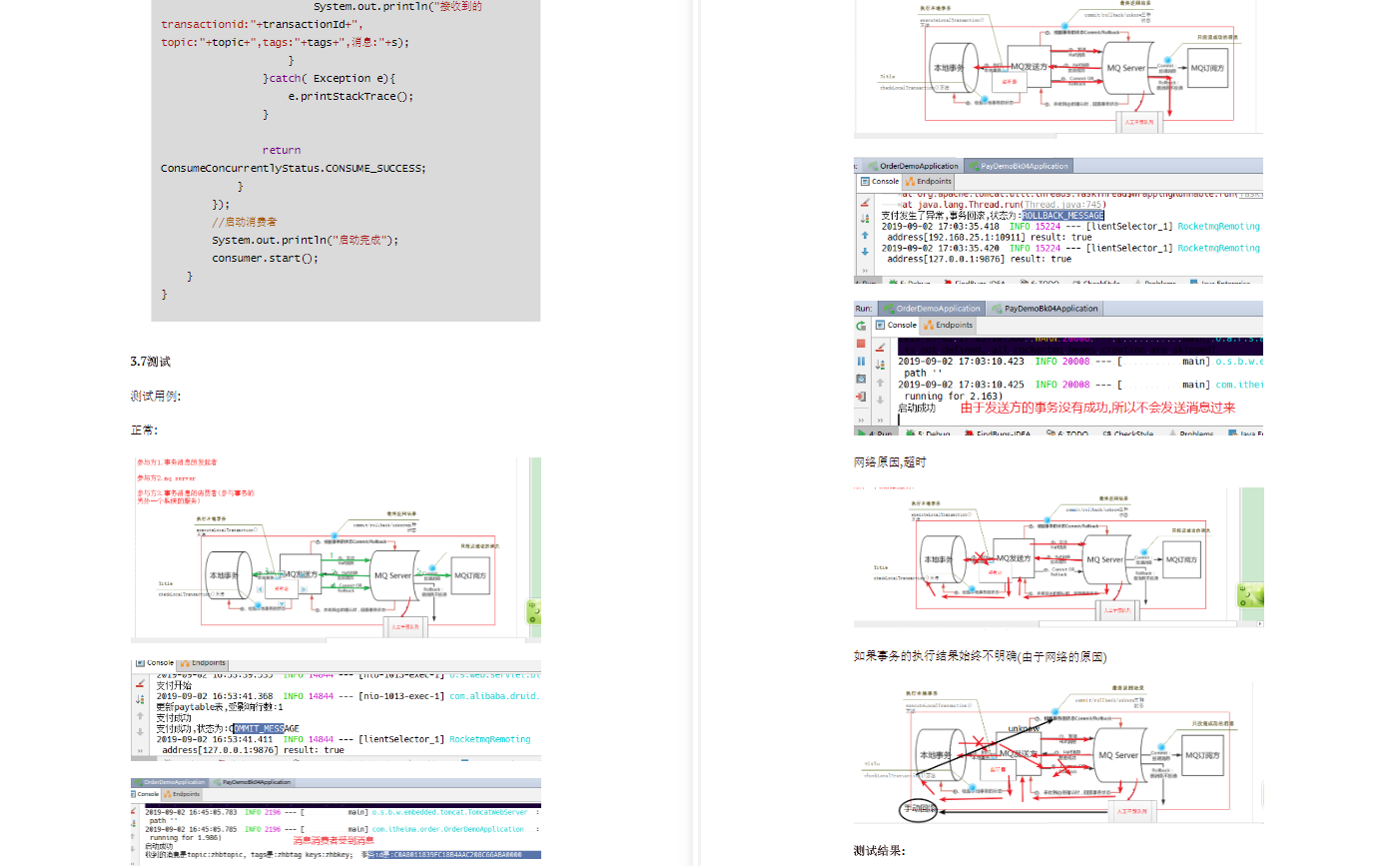The image size is (1400, 866).
Task: Click the 3.7测试 heading
Action: 150,362
